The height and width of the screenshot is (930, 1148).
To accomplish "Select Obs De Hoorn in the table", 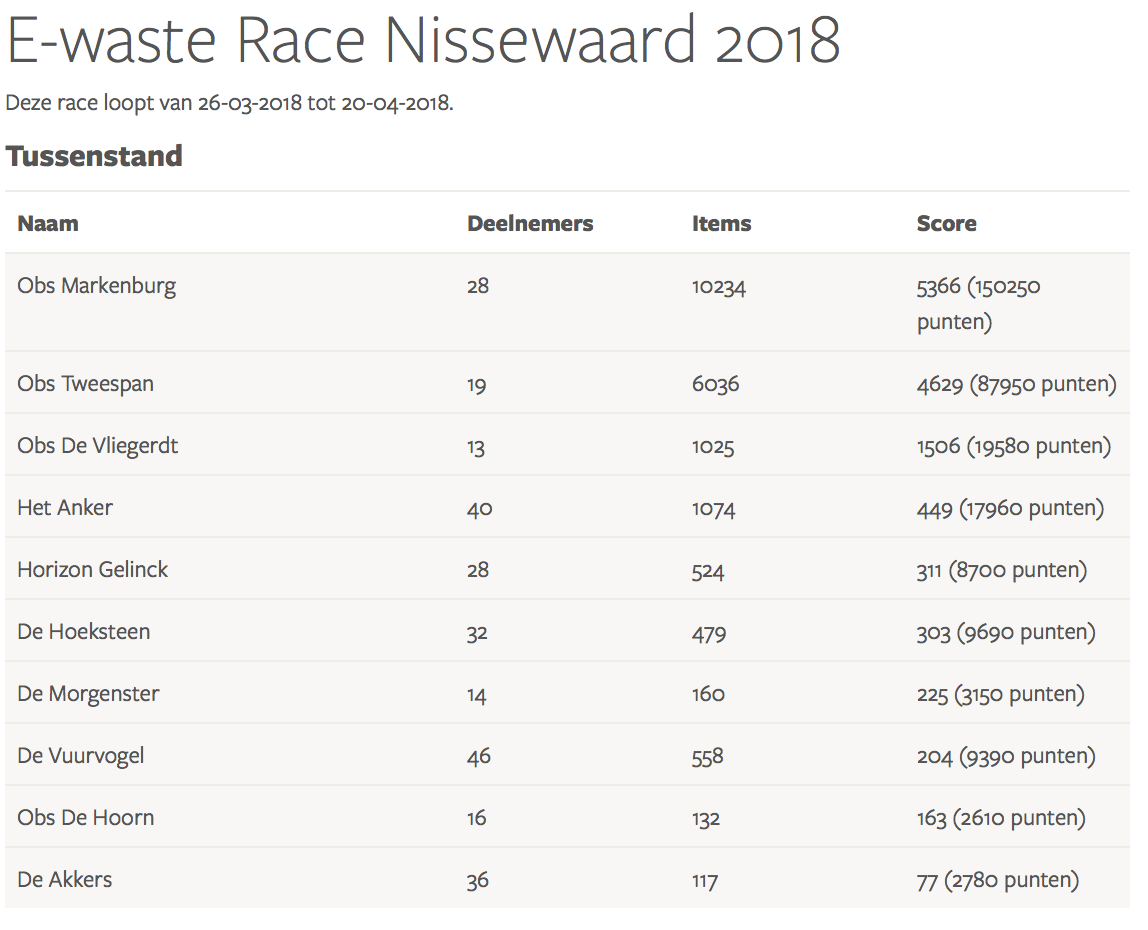I will (x=85, y=818).
